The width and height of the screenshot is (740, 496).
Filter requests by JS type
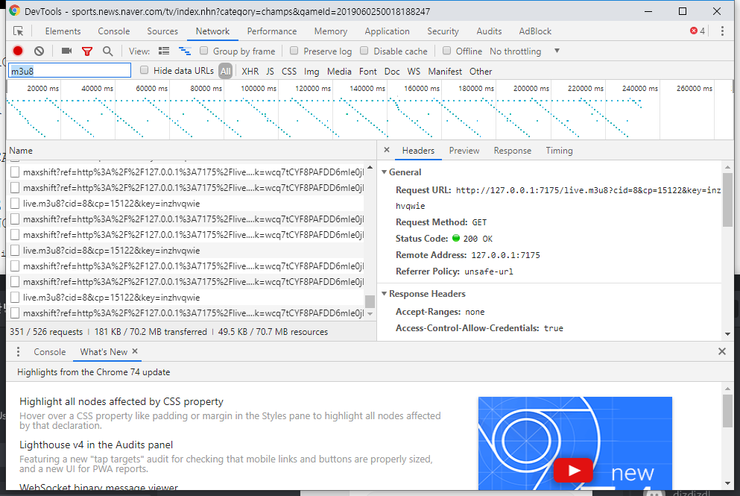coord(270,71)
